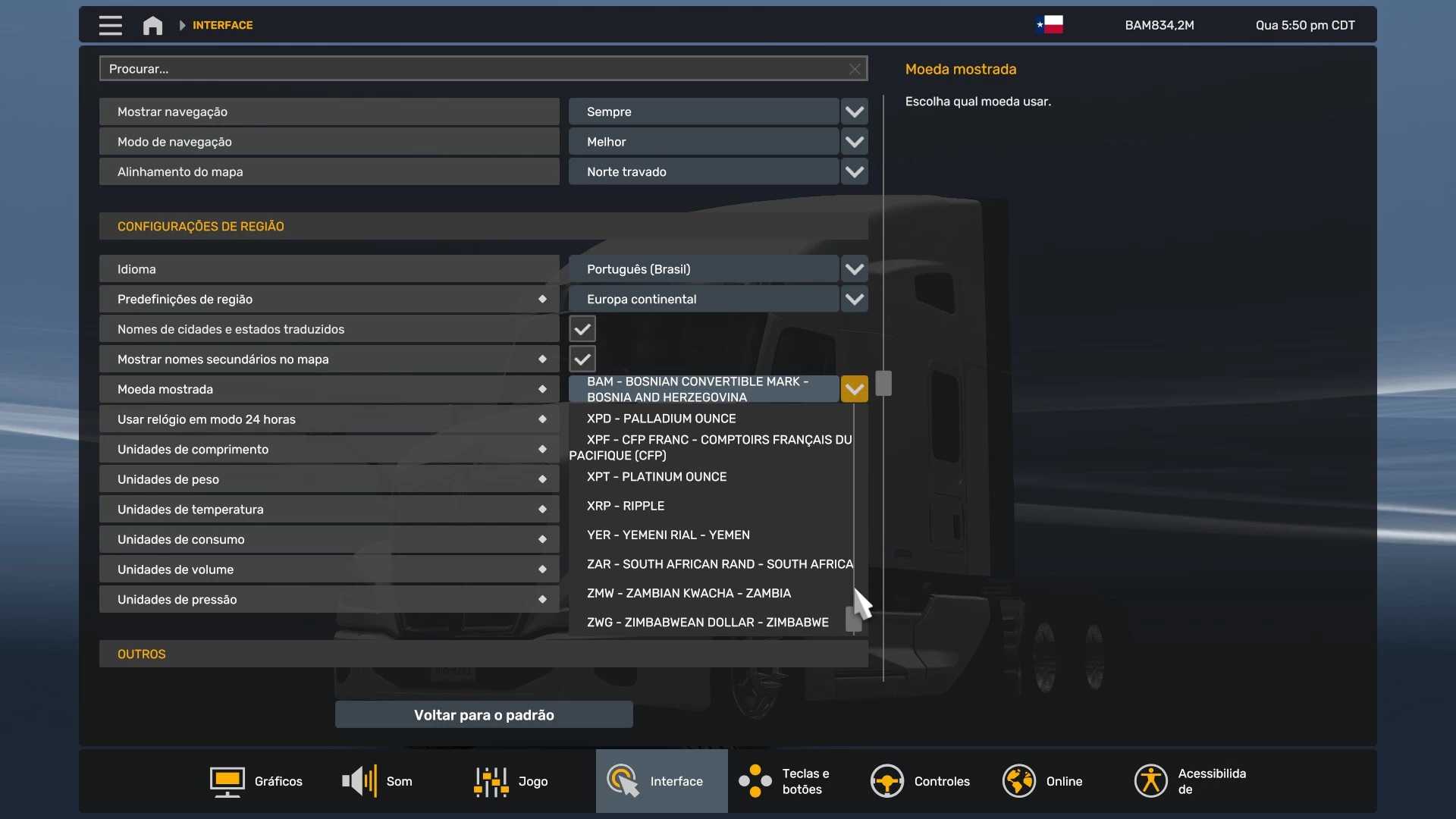This screenshot has height=819, width=1456.
Task: Click the settings panel scrollbar handle
Action: click(883, 383)
